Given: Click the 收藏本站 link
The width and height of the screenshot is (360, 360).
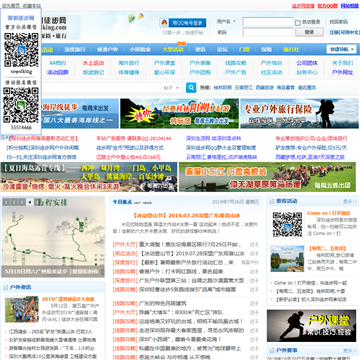Looking at the screenshot, I should [x=32, y=6].
